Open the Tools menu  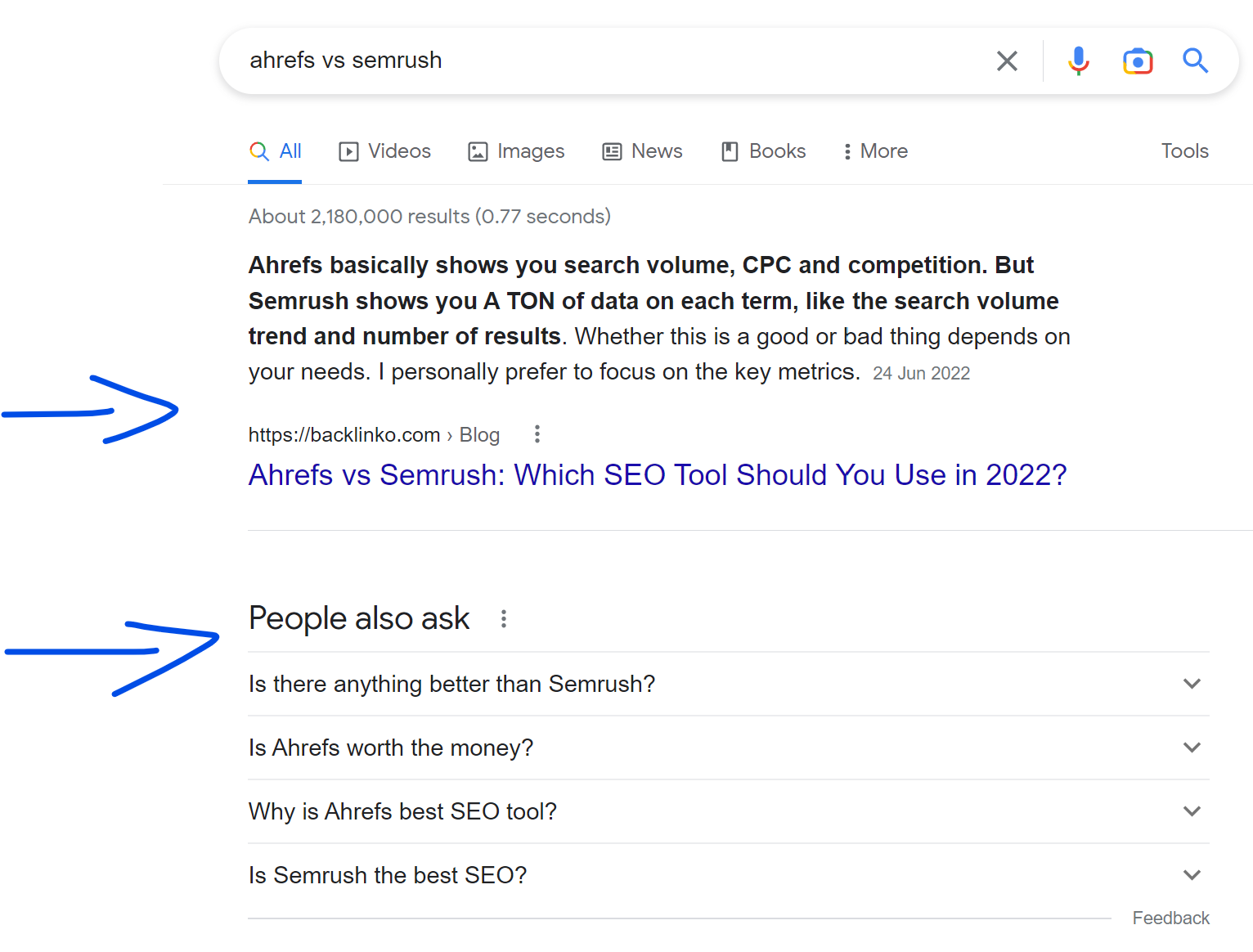click(x=1184, y=151)
